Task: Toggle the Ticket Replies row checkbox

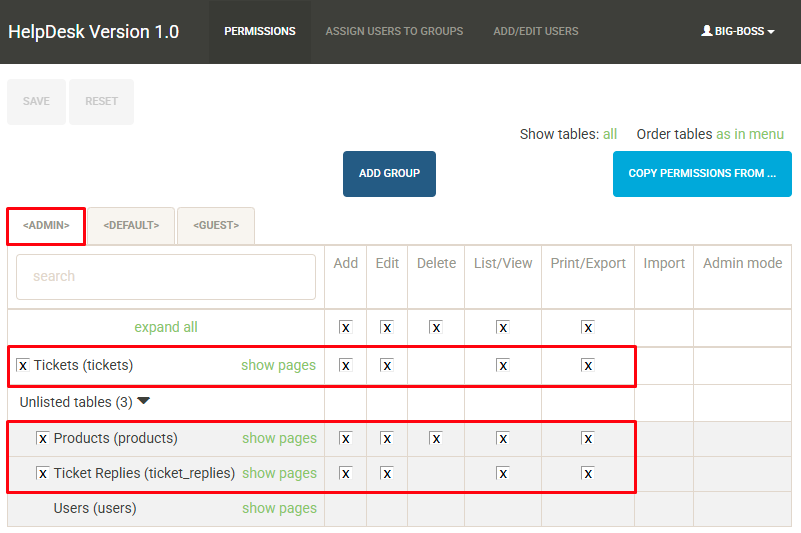Action: click(43, 474)
